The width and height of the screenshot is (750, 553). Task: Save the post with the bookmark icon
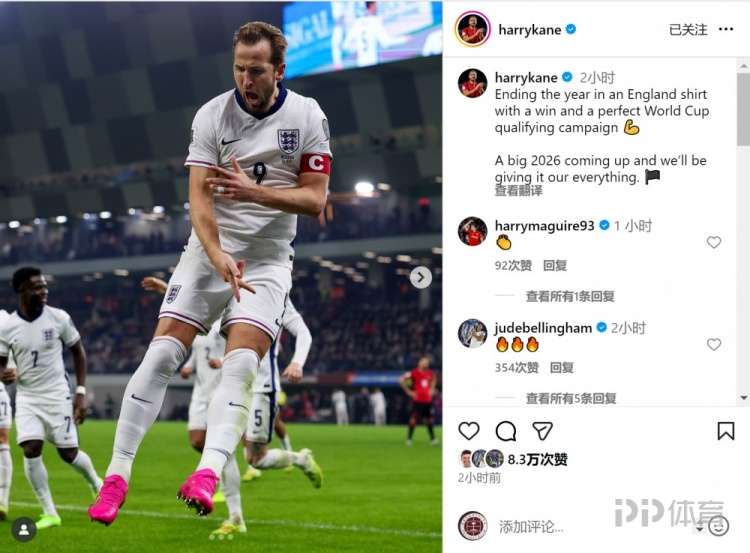click(x=726, y=431)
